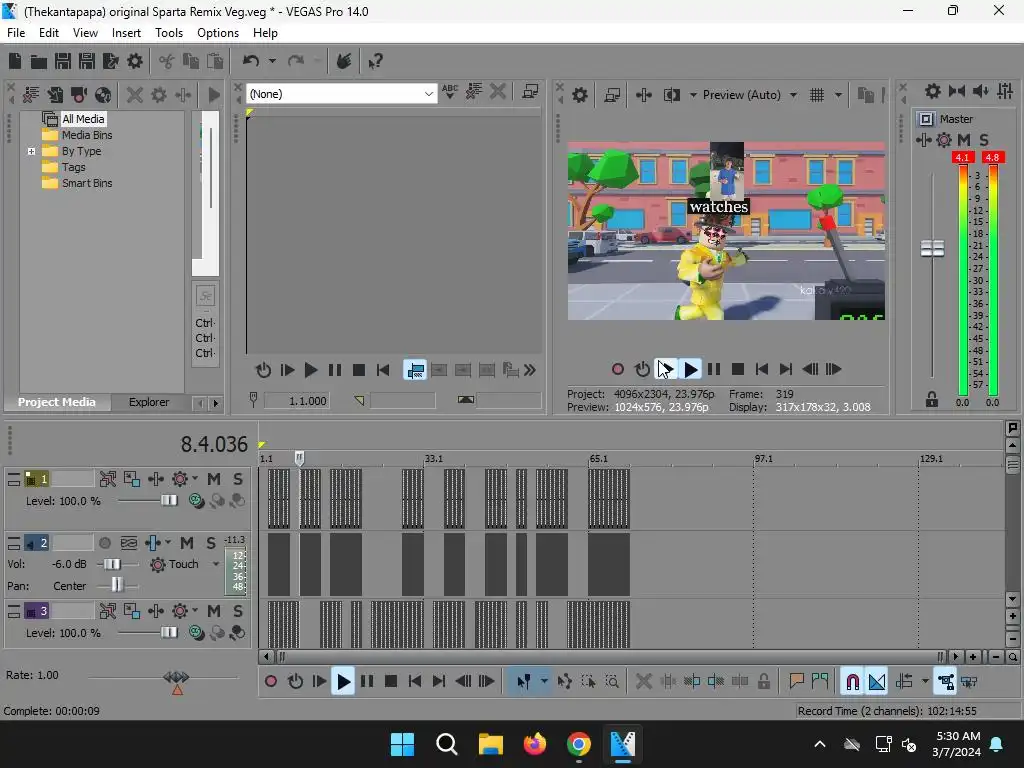Viewport: 1024px width, 768px height.
Task: Redo the last undone action
Action: tap(296, 61)
